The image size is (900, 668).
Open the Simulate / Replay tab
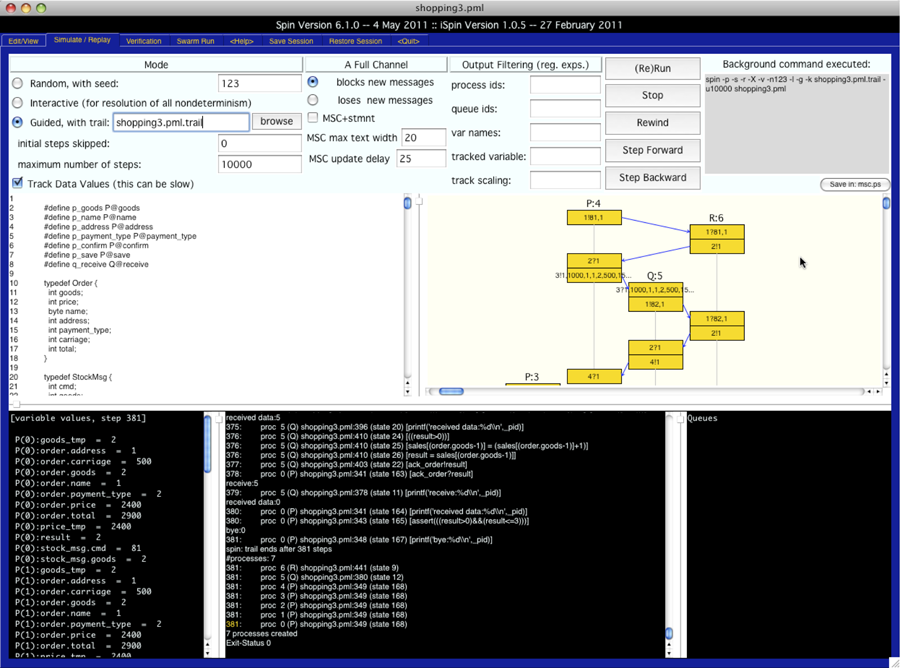pos(82,40)
